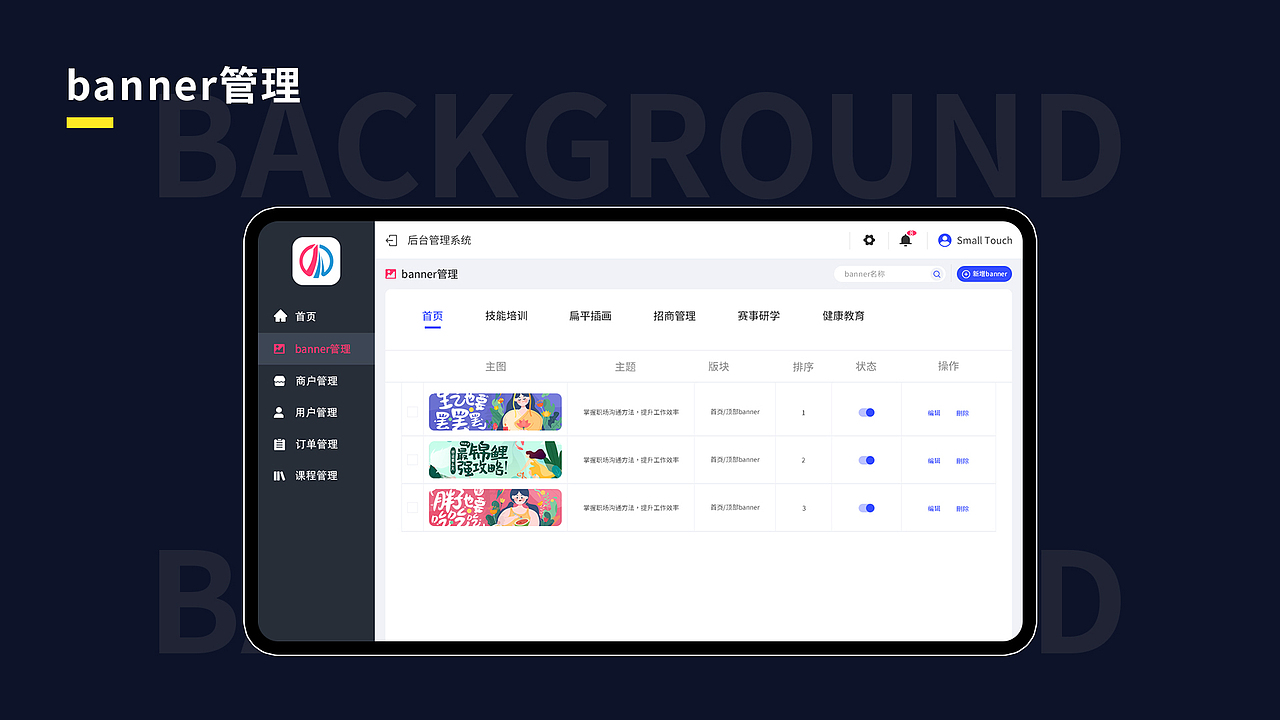Select banner管理 in the sidebar
The height and width of the screenshot is (720, 1280).
(x=316, y=349)
